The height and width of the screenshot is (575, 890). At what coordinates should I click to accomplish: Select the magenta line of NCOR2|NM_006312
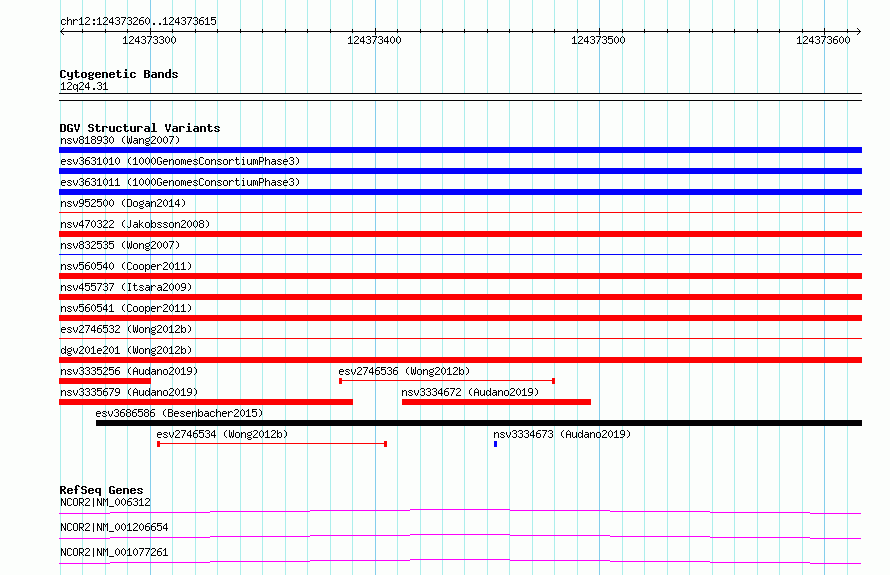point(460,511)
